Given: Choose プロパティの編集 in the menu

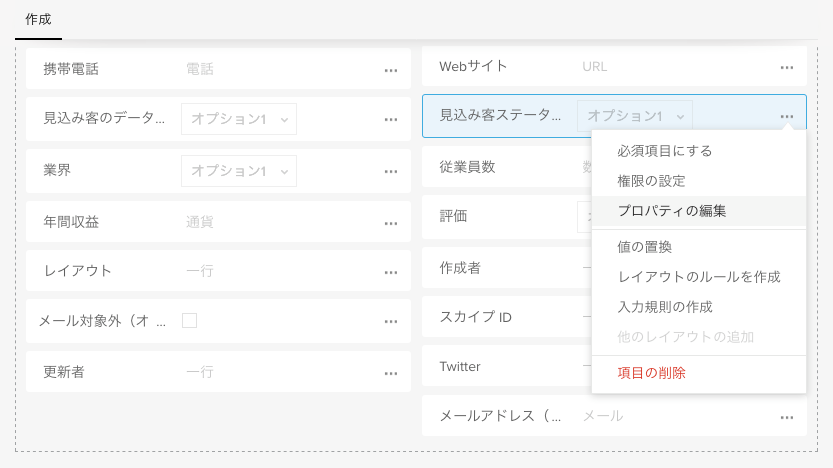Looking at the screenshot, I should tap(671, 211).
